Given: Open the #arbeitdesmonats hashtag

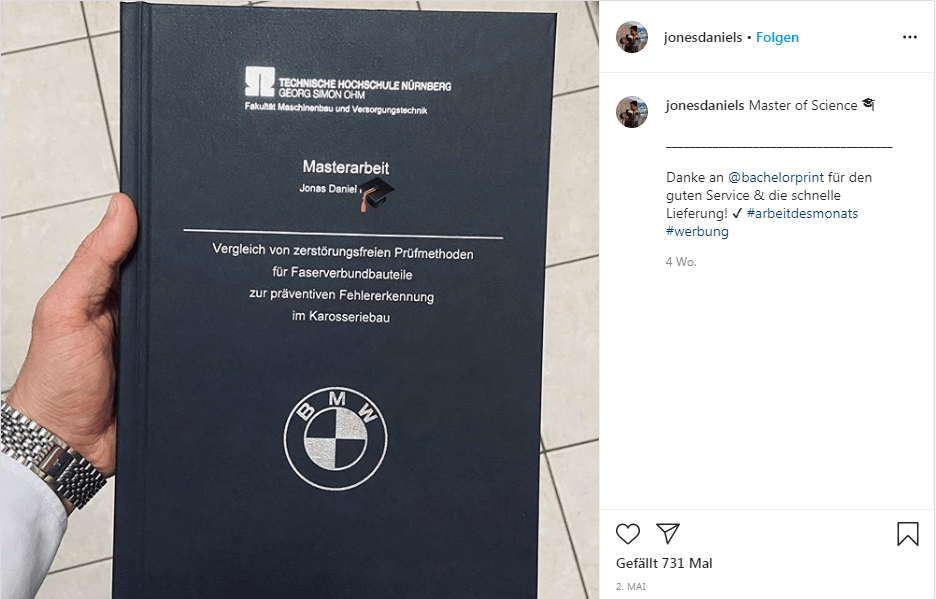Looking at the screenshot, I should tap(802, 213).
